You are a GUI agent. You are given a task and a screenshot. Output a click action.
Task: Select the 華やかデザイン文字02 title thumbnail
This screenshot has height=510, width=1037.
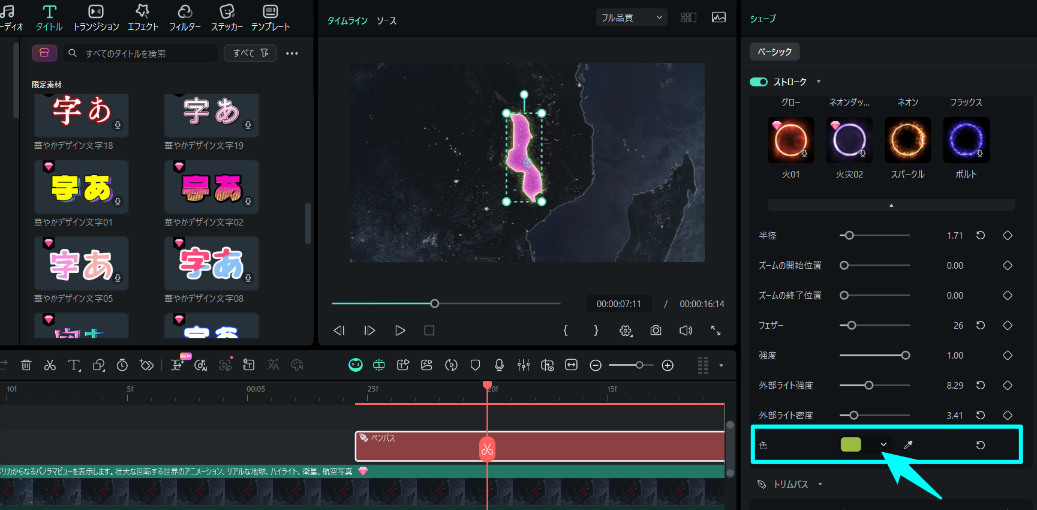[x=212, y=187]
